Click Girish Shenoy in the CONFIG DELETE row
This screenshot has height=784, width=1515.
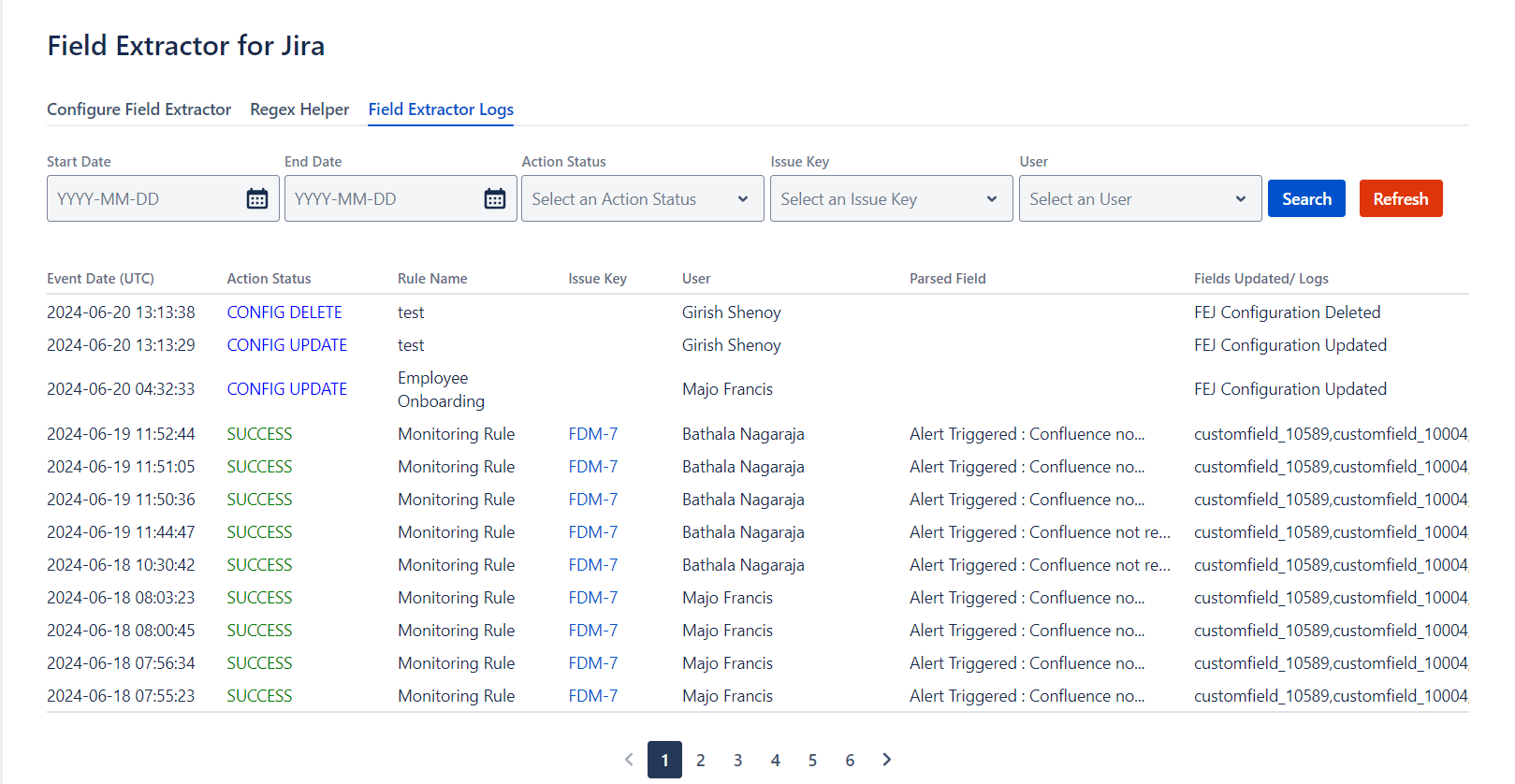click(x=732, y=312)
